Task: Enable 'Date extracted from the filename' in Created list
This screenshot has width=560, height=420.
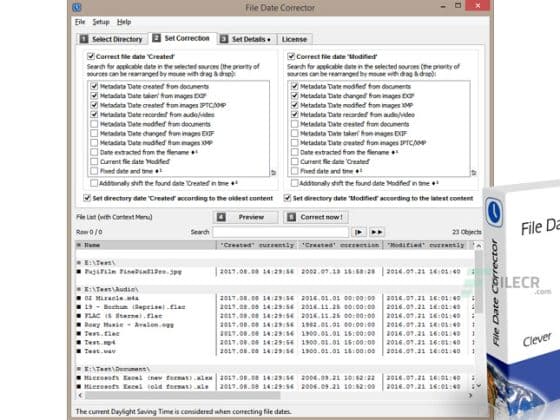Action: (x=94, y=152)
